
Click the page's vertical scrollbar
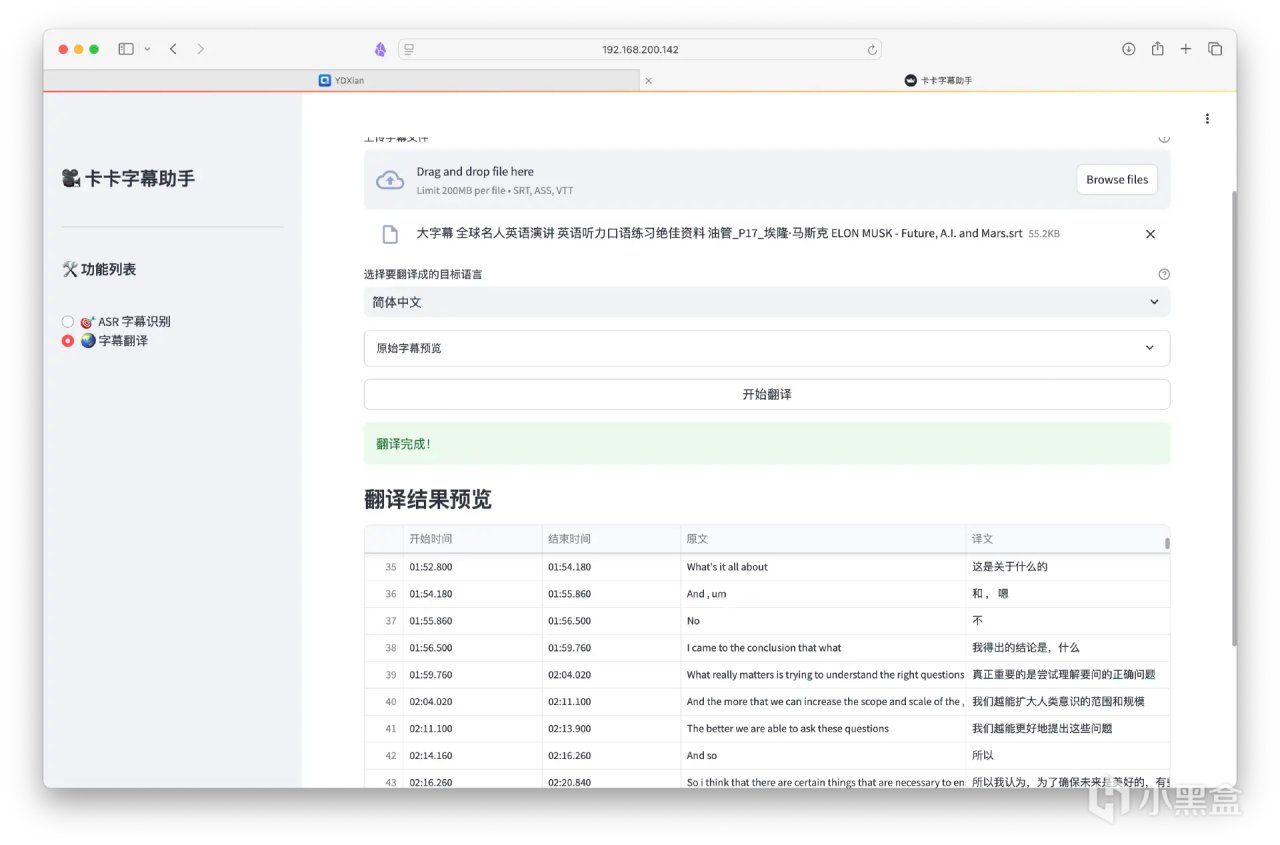click(1233, 417)
